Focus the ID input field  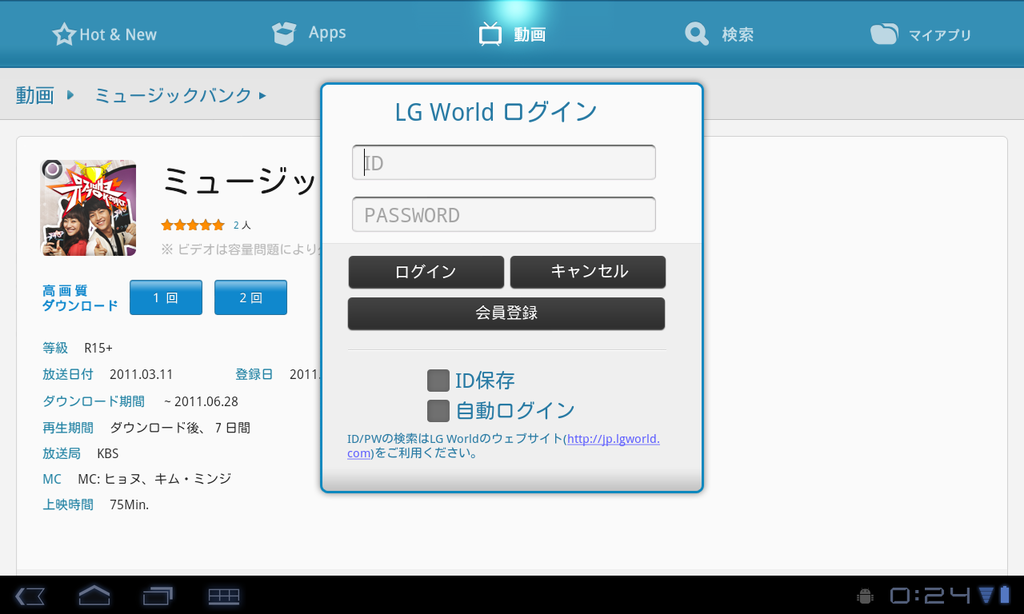pyautogui.click(x=504, y=163)
